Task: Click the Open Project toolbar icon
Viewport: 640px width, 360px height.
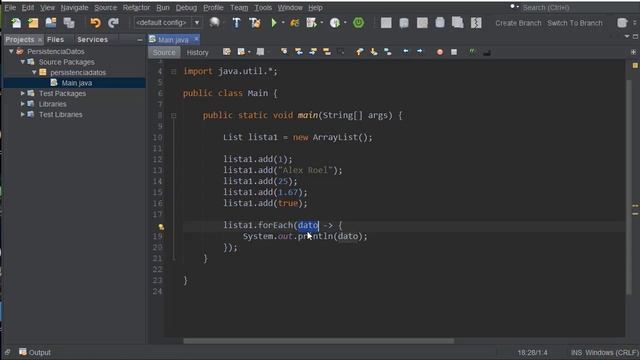Action: tap(51, 23)
